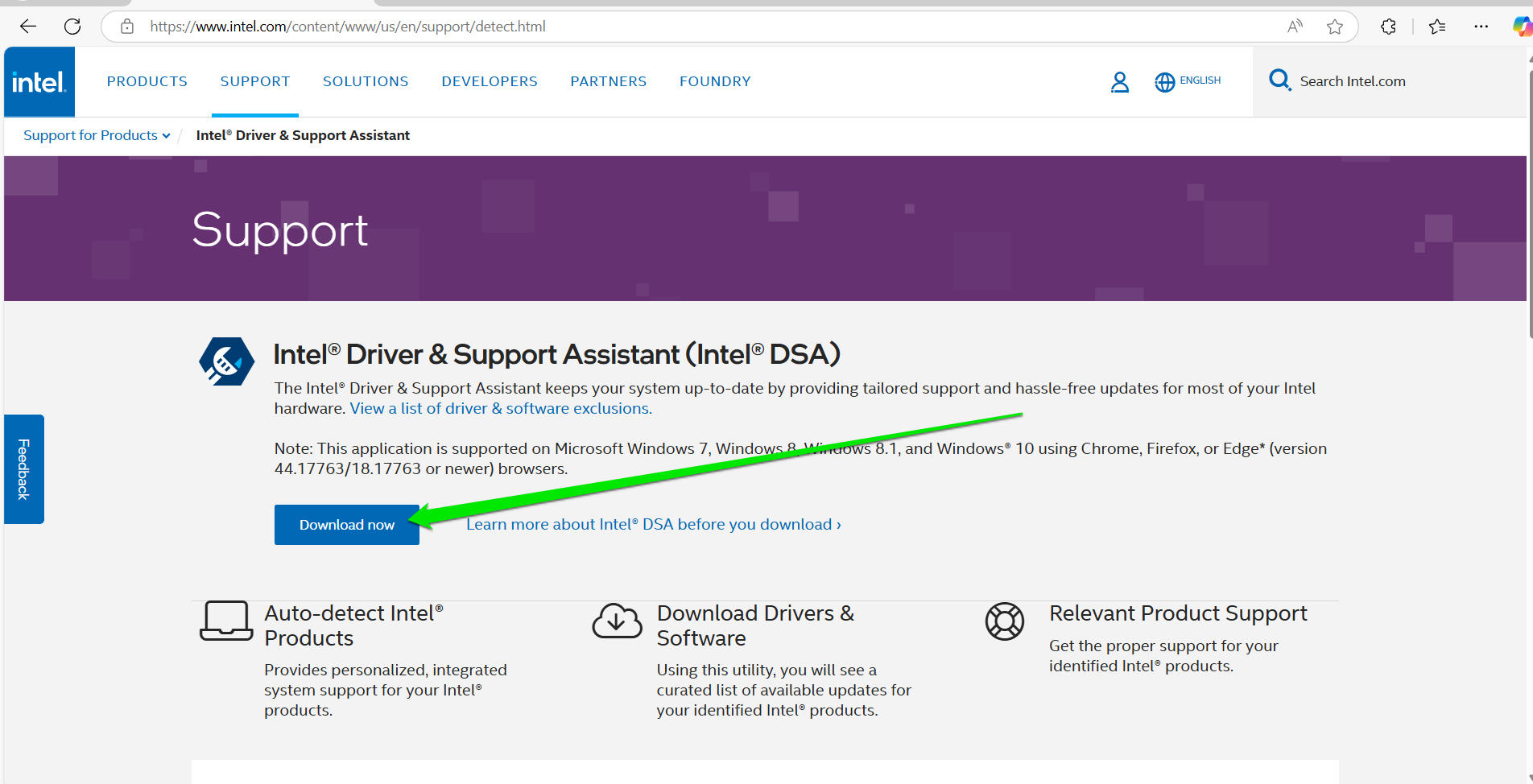The height and width of the screenshot is (784, 1533).
Task: Expand Support for Products breadcrumb dropdown
Action: tap(97, 135)
